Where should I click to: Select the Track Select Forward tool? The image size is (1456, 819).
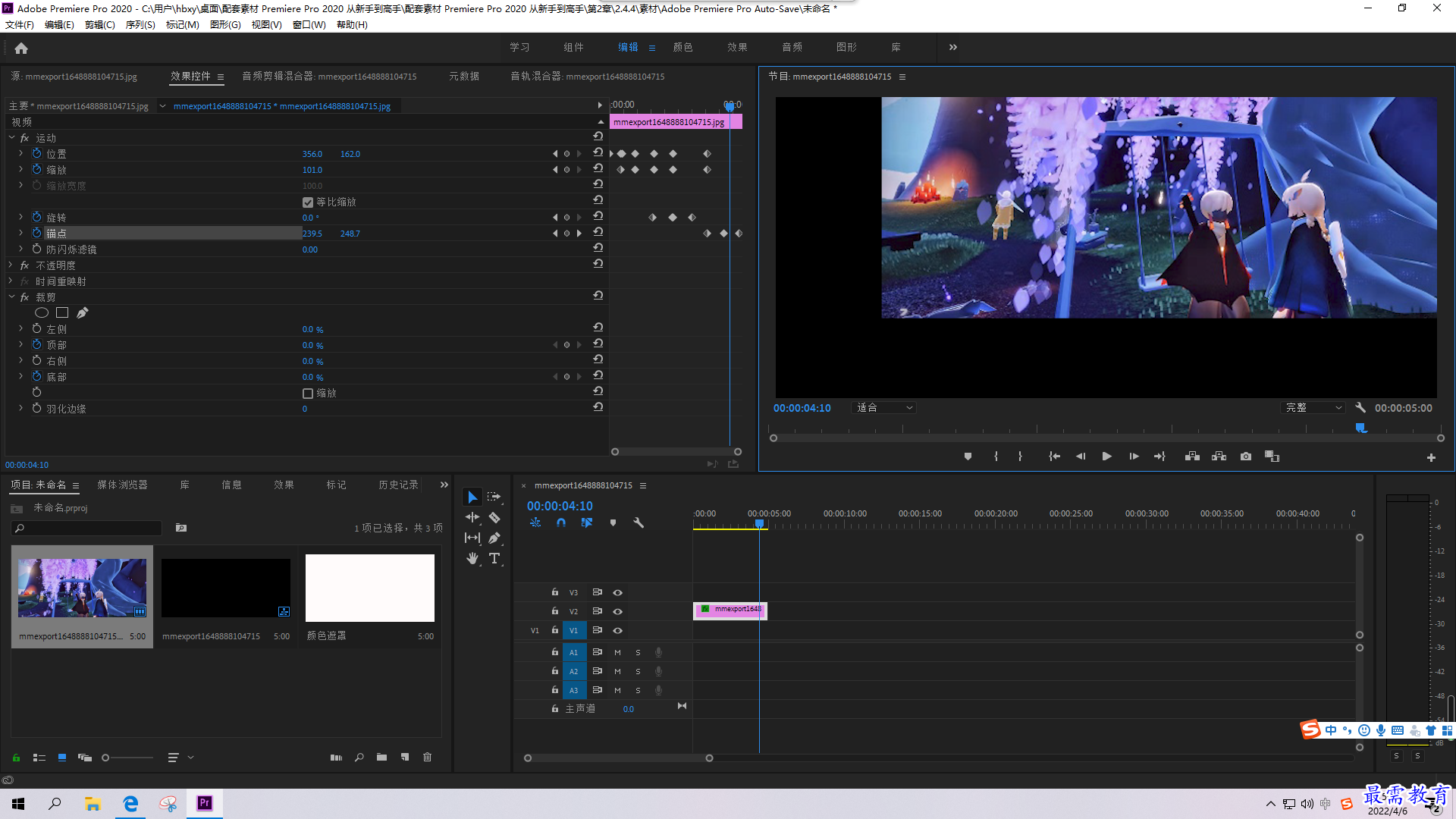(494, 497)
